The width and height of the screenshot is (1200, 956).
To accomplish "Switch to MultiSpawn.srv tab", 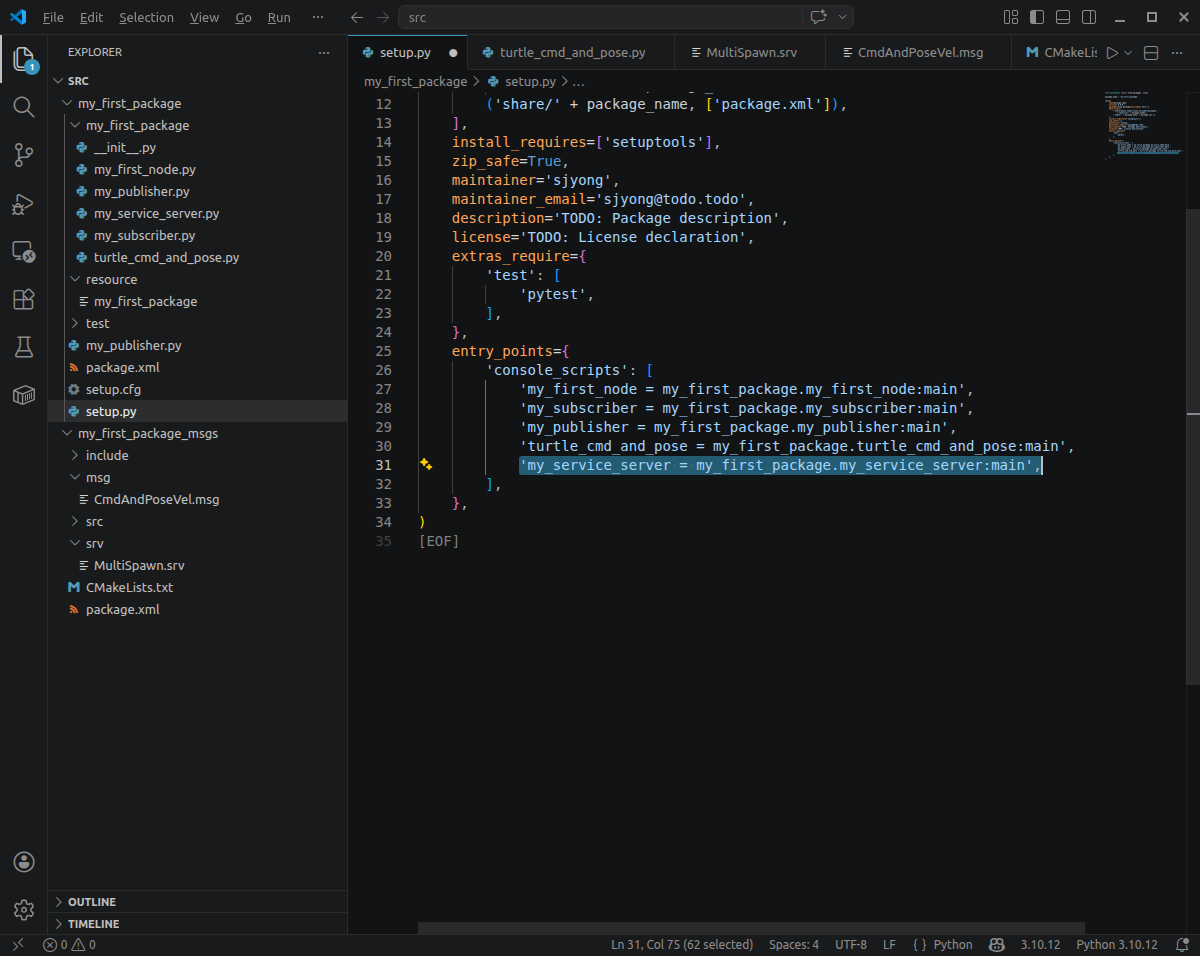I will pos(751,52).
